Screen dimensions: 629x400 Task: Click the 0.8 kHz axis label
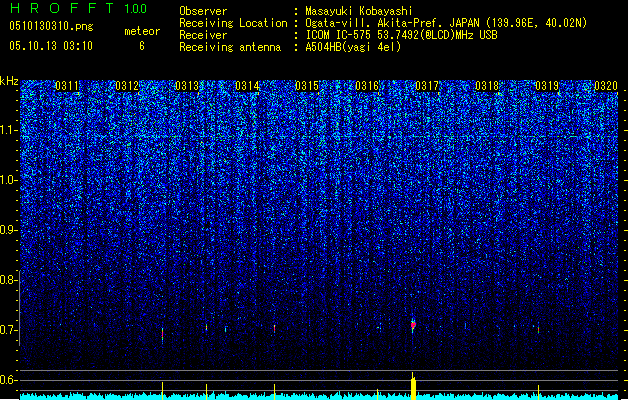tap(9, 280)
